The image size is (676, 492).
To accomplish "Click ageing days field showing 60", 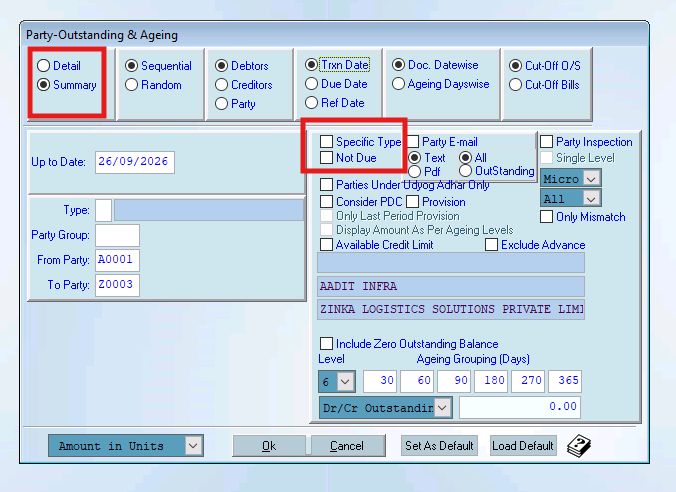I will click(x=416, y=381).
